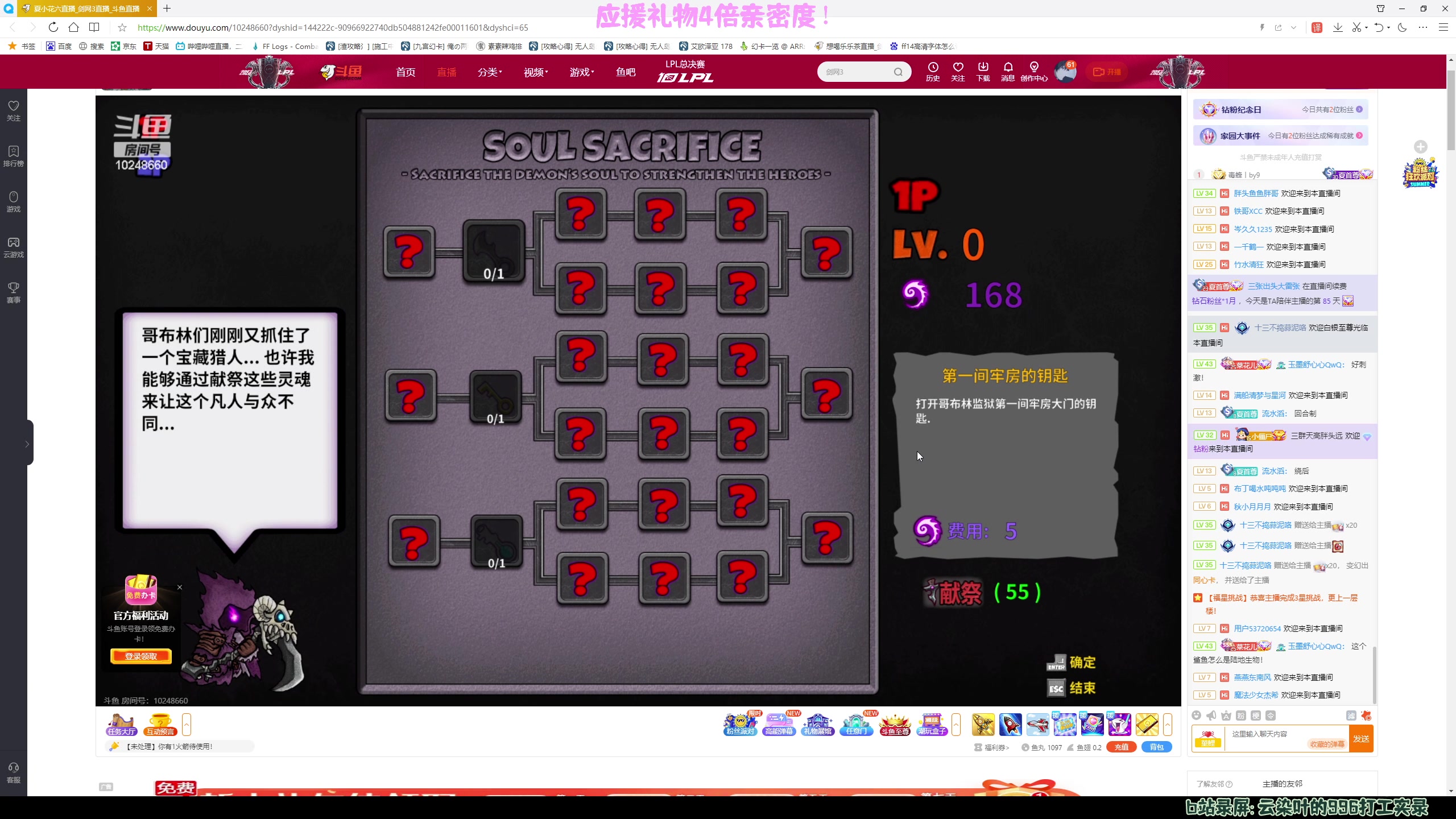The image size is (1456, 819).
Task: Open 互动预言 below the video
Action: (160, 725)
